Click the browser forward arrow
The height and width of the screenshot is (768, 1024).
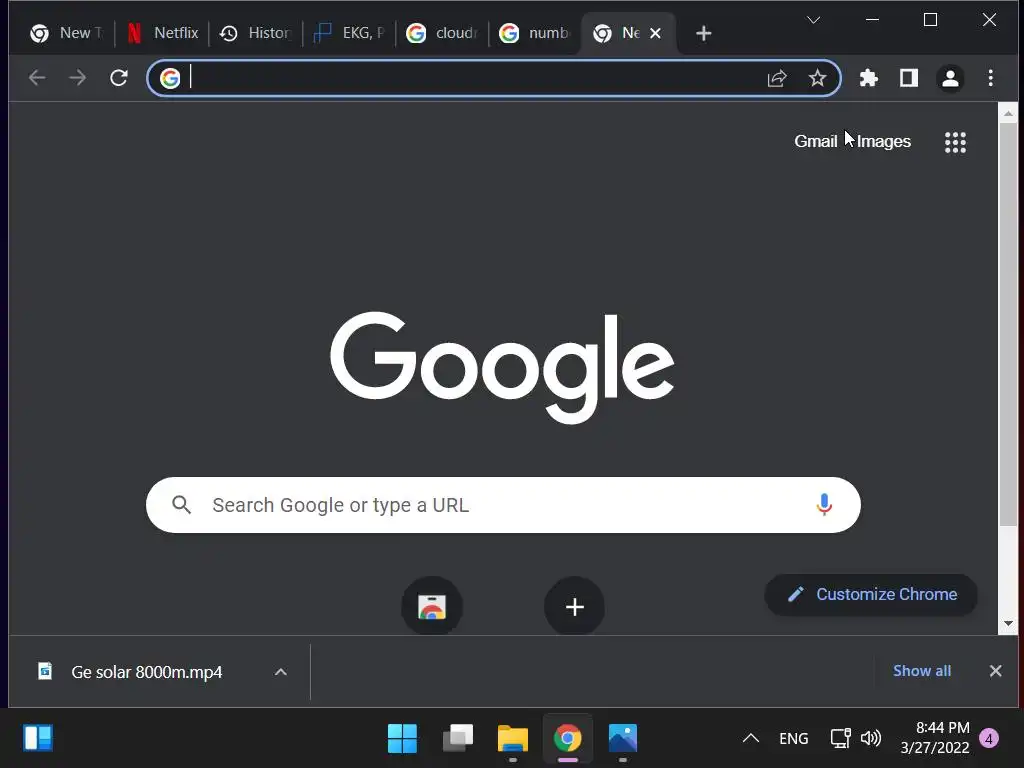(78, 78)
